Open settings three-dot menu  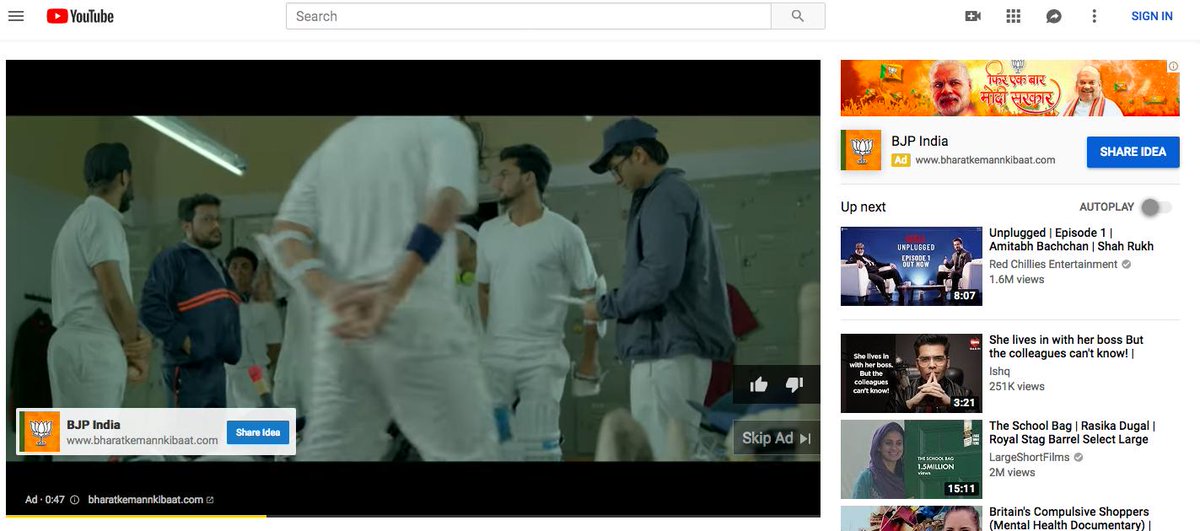click(1094, 16)
